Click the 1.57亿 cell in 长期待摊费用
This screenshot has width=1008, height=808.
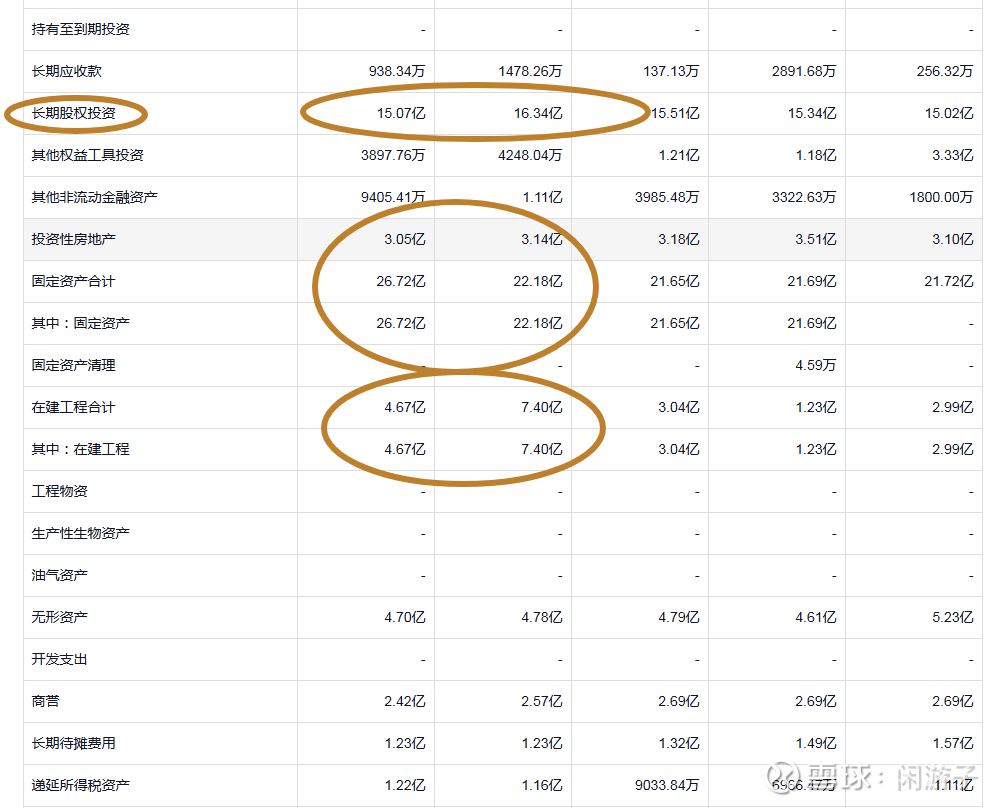point(952,744)
